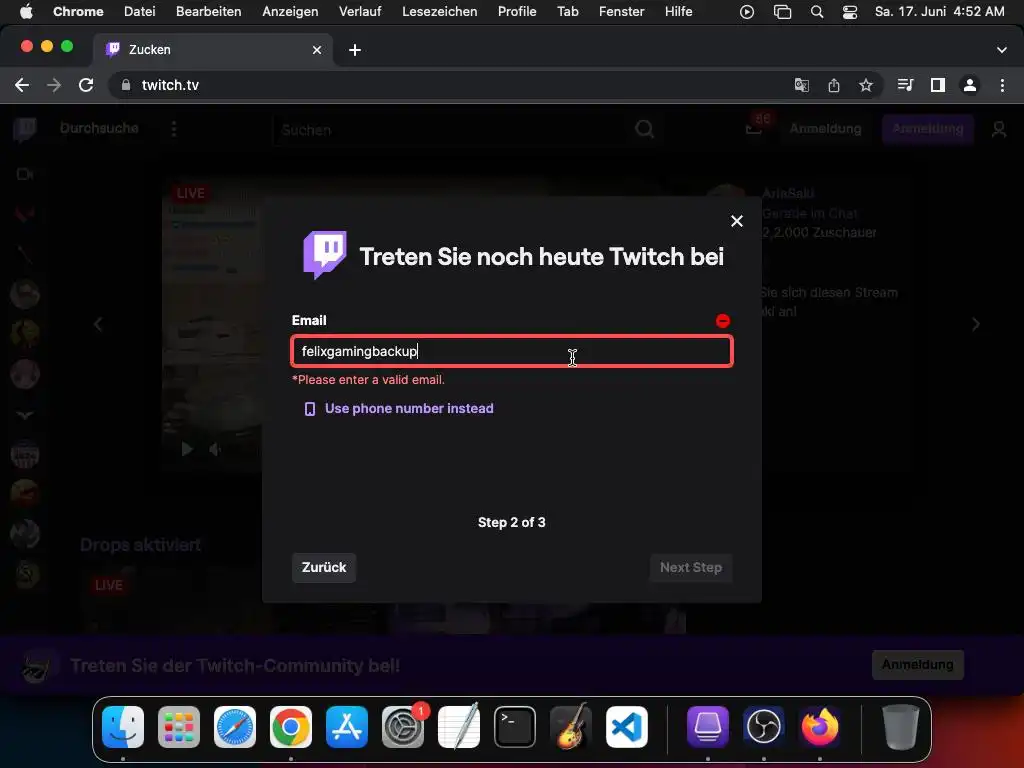Click the Twitch search field Suchen

pyautogui.click(x=451, y=129)
